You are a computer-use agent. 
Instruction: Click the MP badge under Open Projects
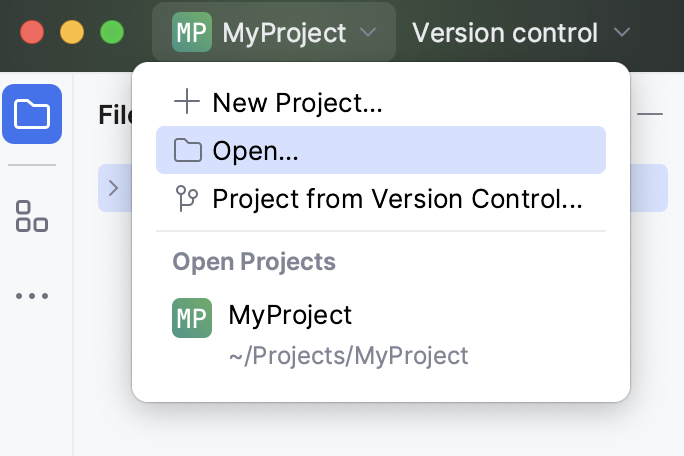click(192, 317)
